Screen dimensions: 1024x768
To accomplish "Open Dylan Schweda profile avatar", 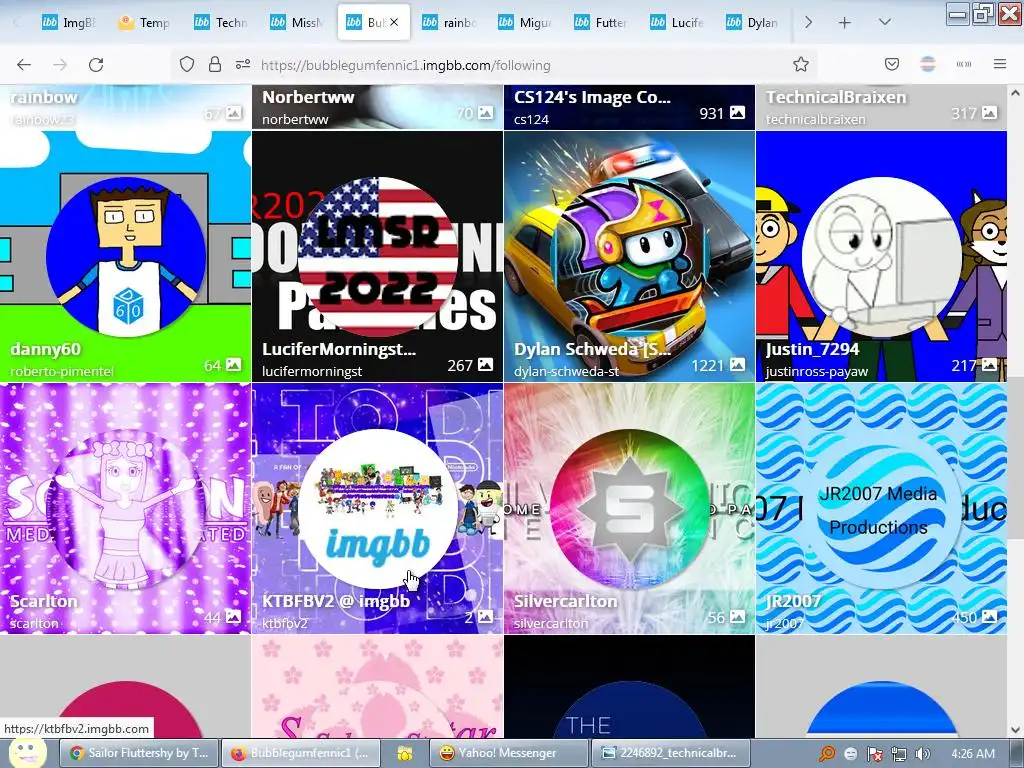I will (x=630, y=257).
